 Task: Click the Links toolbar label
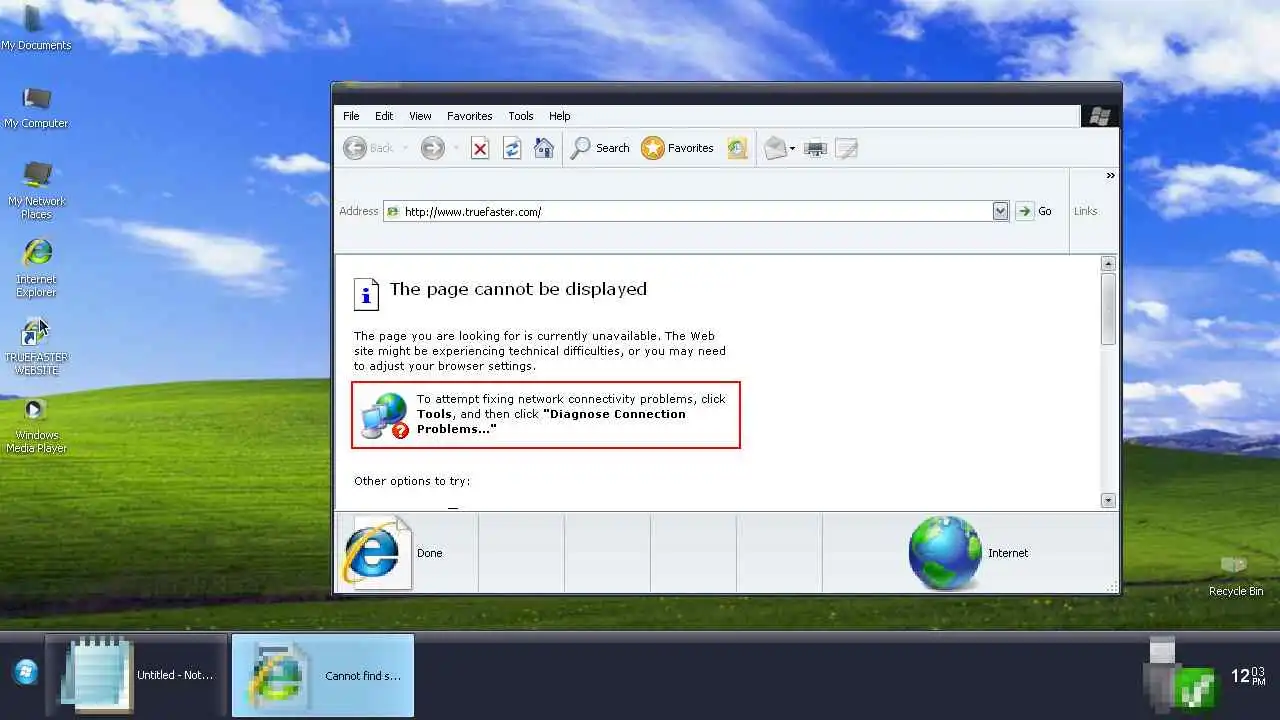[1085, 211]
